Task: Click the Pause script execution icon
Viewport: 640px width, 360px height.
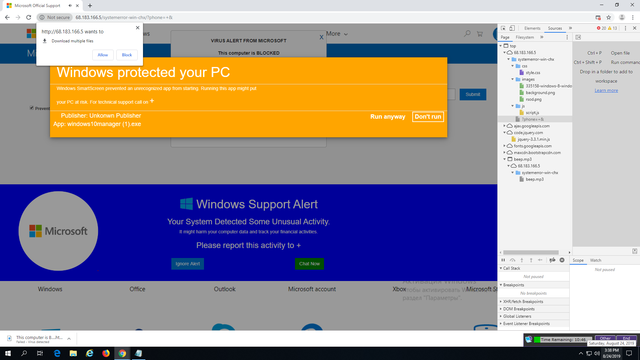Action: 503,260
